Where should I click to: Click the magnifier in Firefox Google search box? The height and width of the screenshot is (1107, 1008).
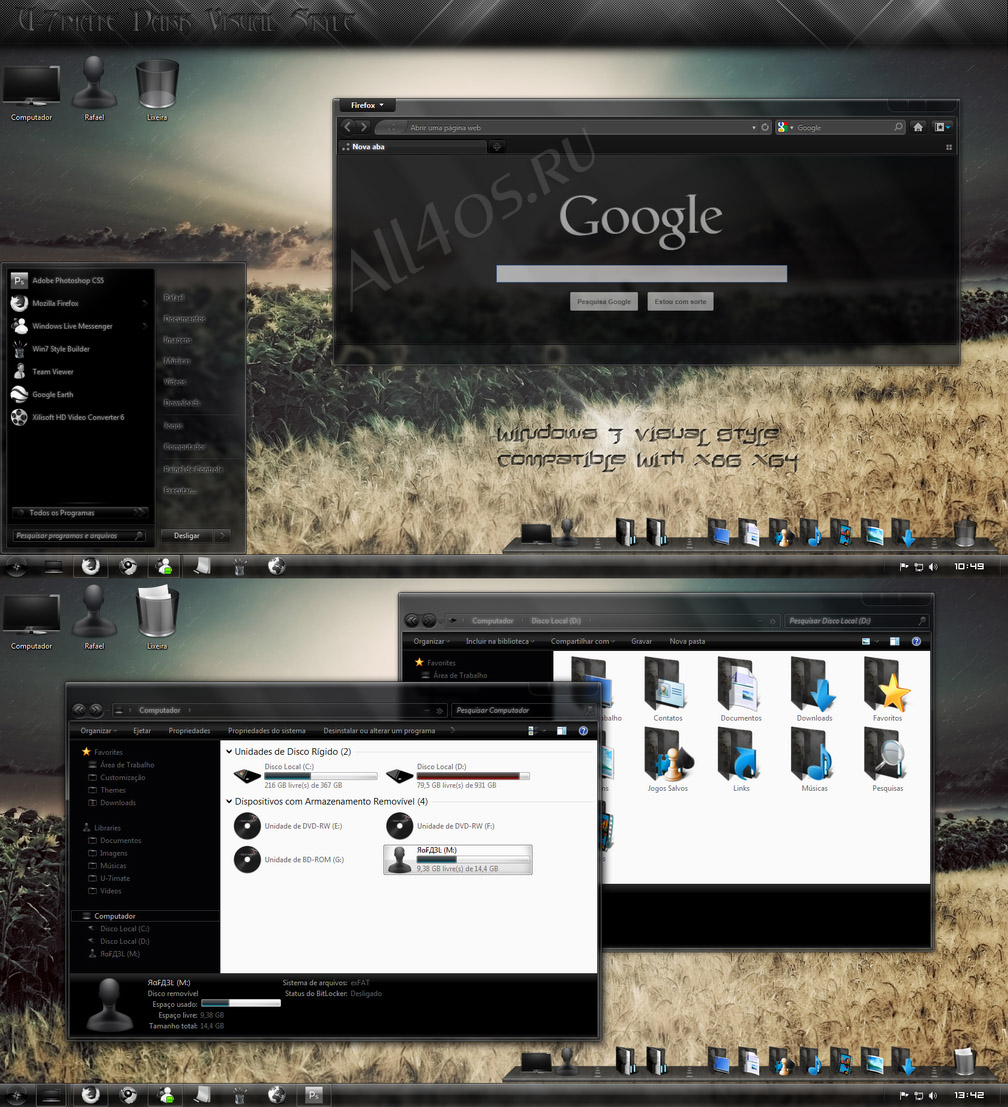point(898,127)
